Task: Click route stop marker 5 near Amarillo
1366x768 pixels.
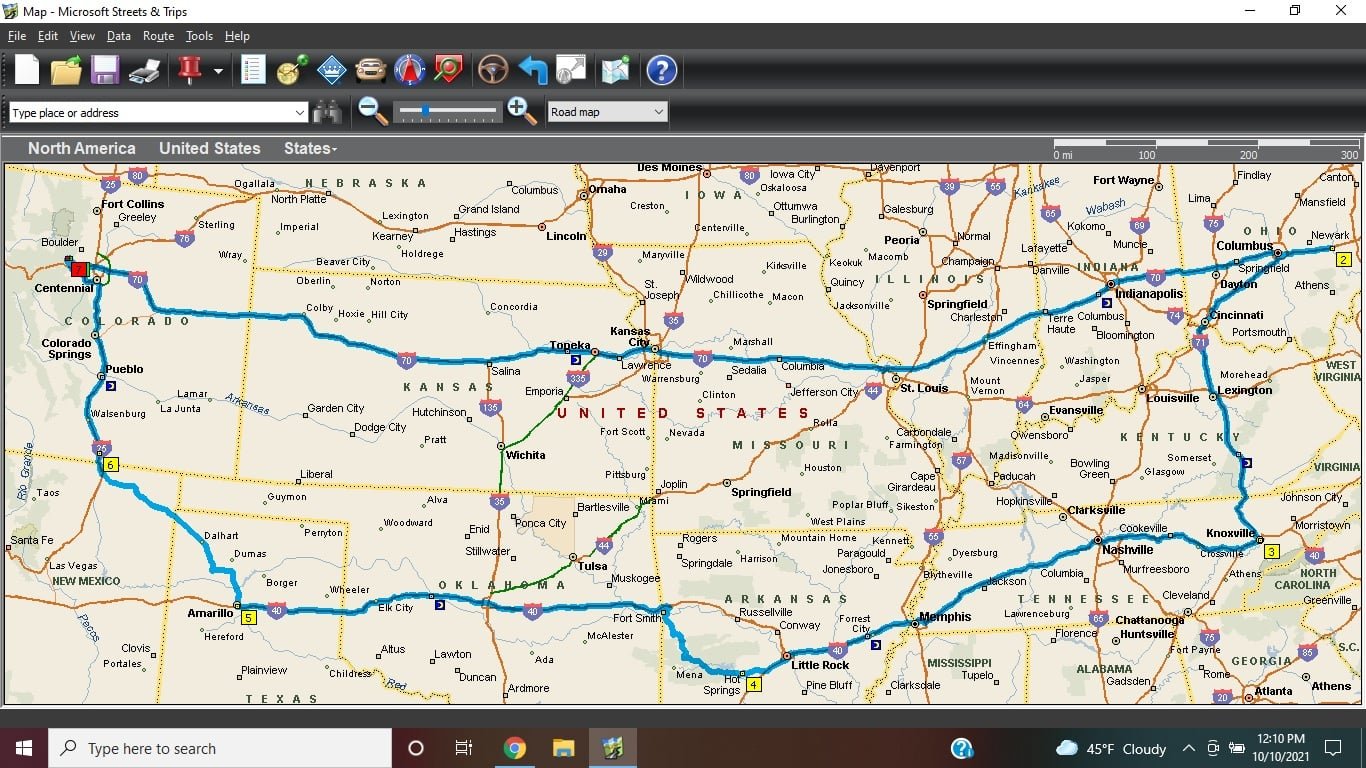Action: [x=249, y=617]
